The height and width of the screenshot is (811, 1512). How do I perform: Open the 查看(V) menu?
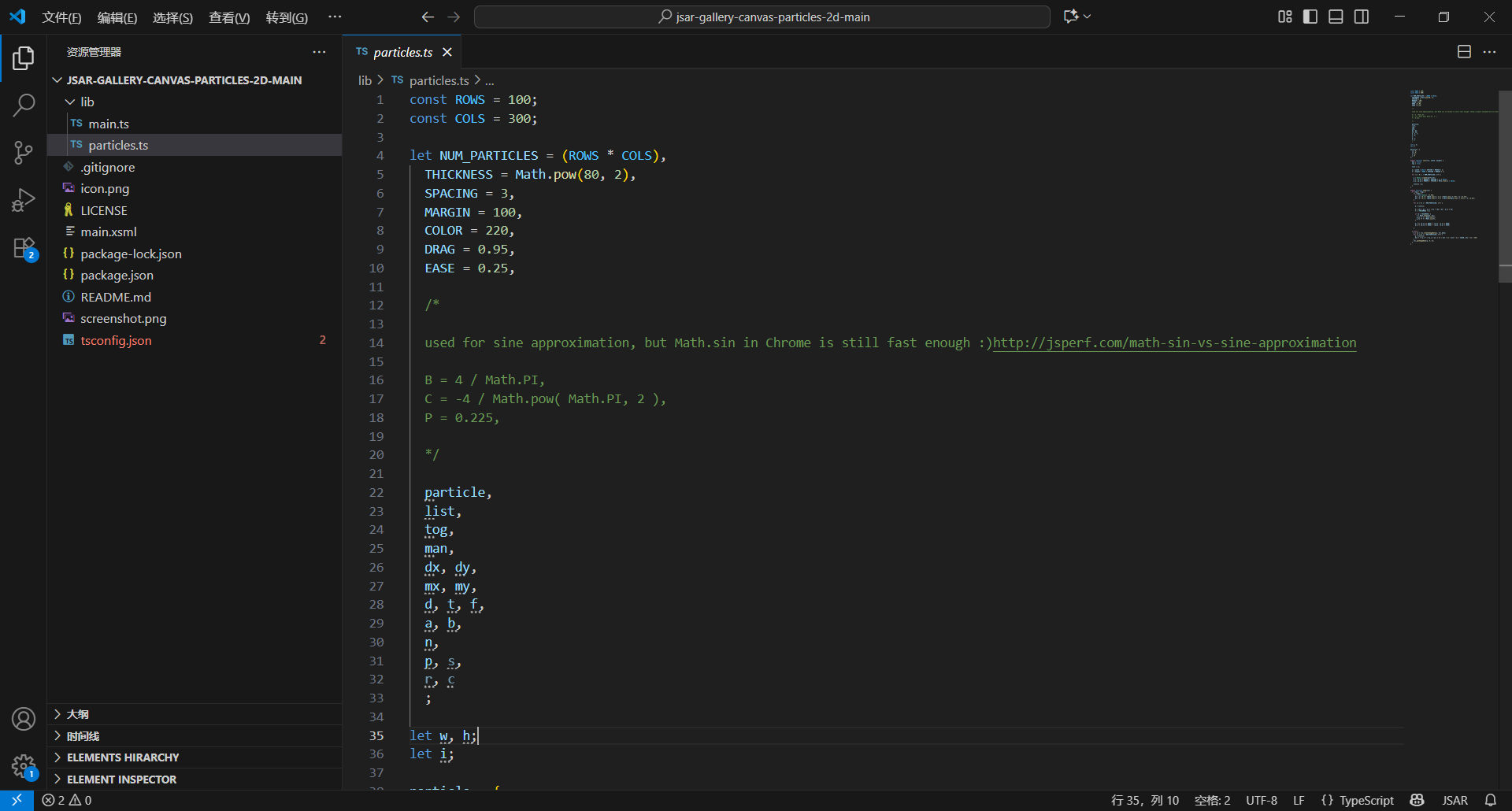click(228, 17)
